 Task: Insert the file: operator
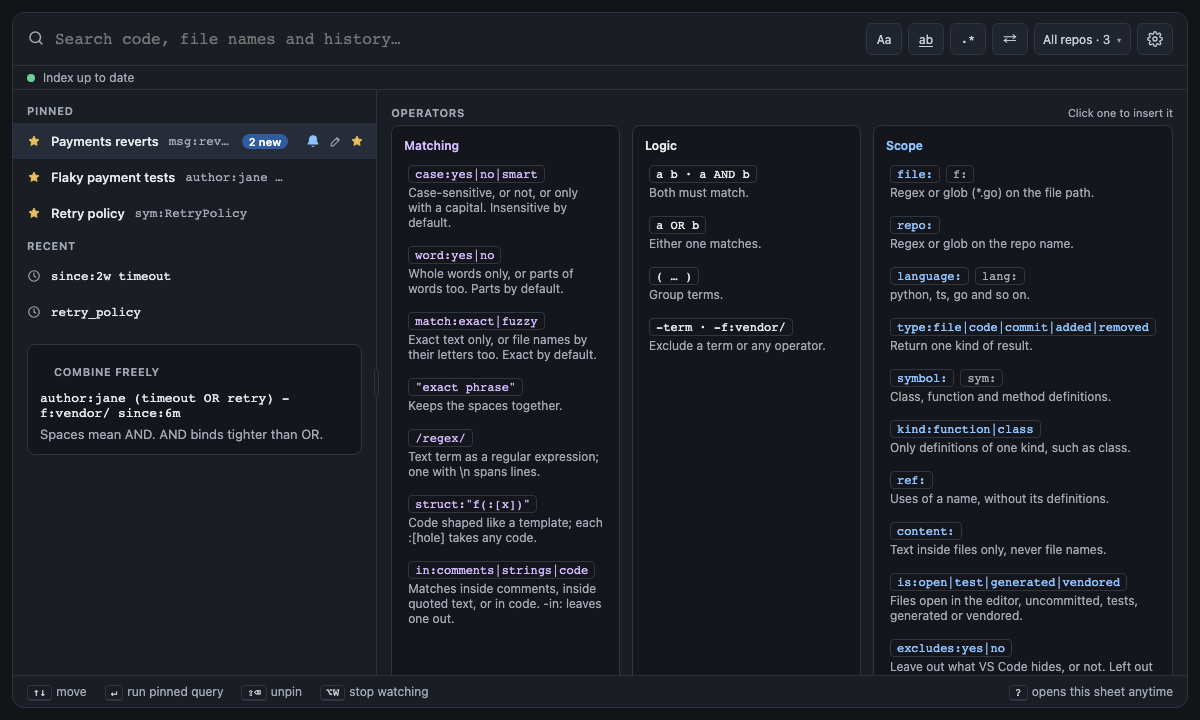[x=915, y=174]
